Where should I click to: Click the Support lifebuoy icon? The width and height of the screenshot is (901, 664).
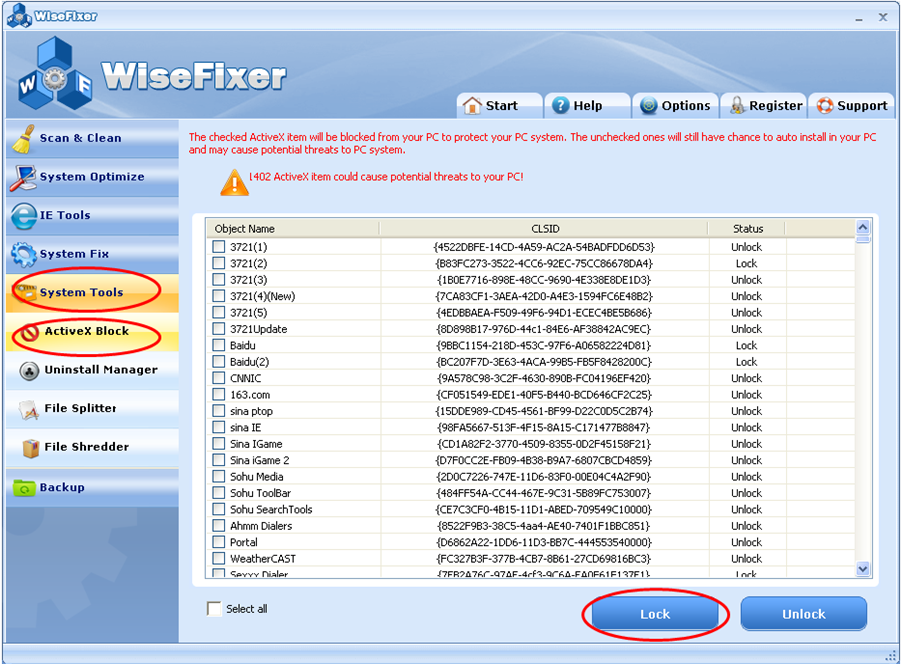[825, 106]
